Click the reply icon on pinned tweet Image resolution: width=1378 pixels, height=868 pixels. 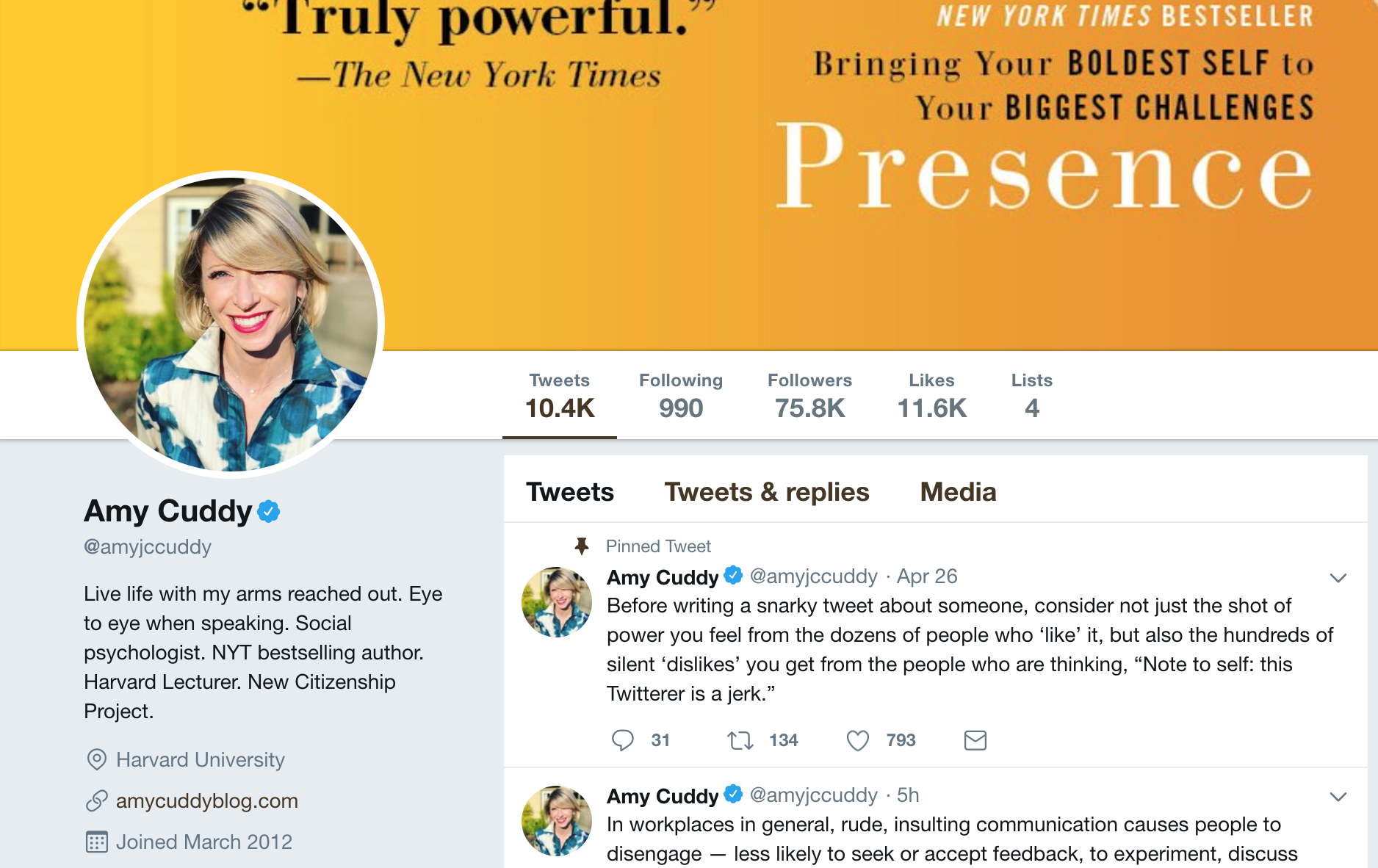click(622, 739)
